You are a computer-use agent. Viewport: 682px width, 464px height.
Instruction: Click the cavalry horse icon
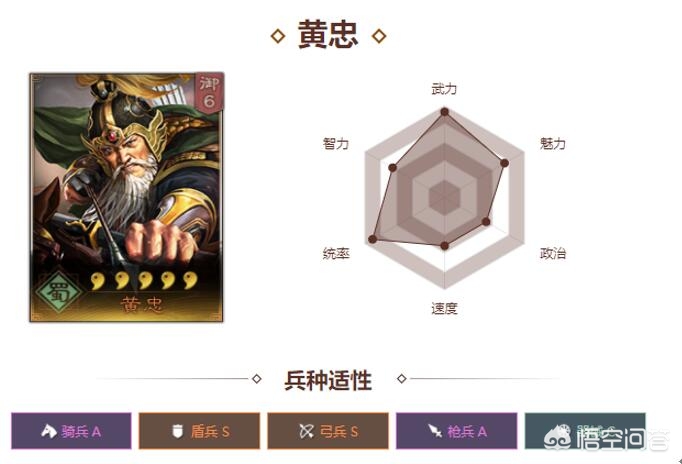(x=49, y=431)
